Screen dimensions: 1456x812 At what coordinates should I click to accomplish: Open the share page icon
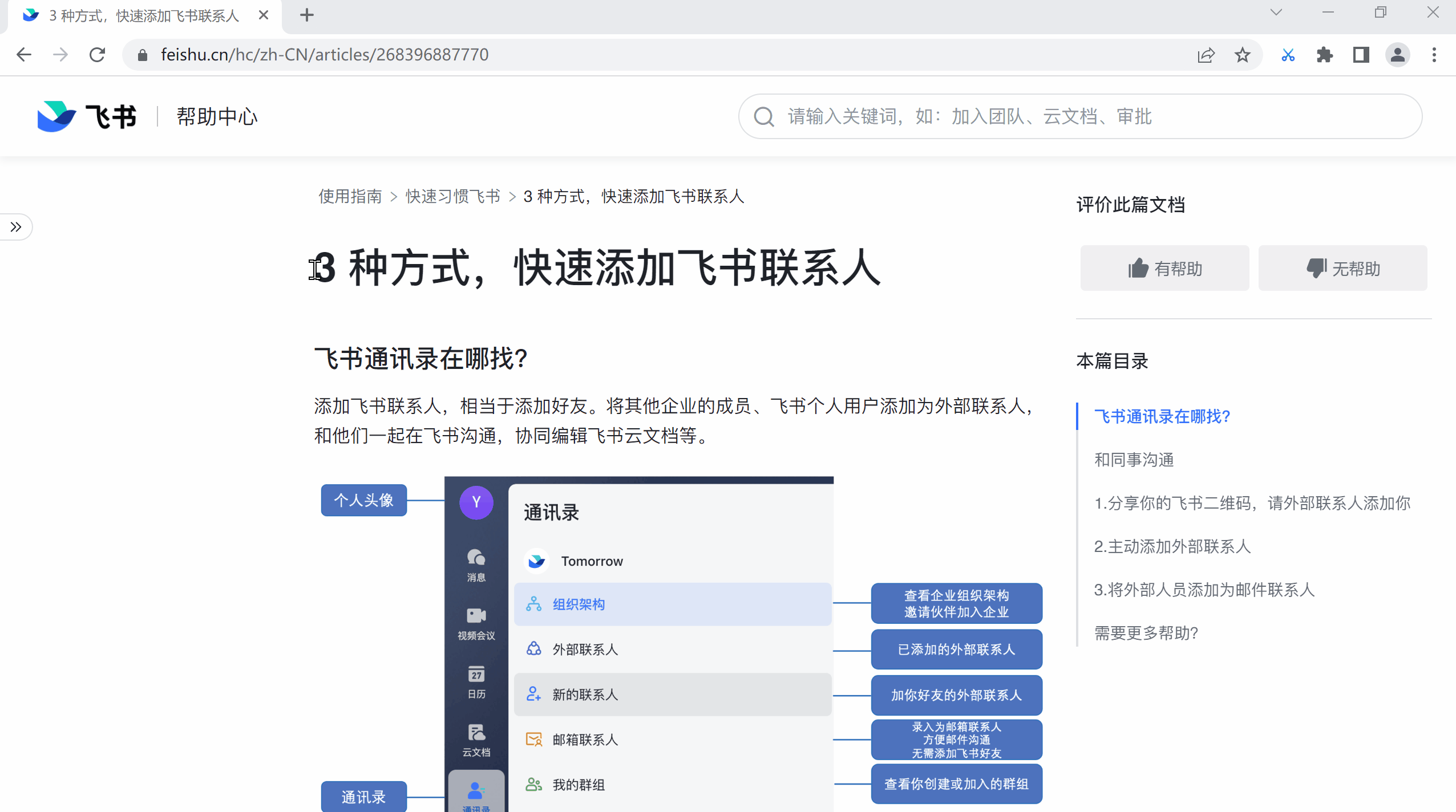coord(1206,55)
